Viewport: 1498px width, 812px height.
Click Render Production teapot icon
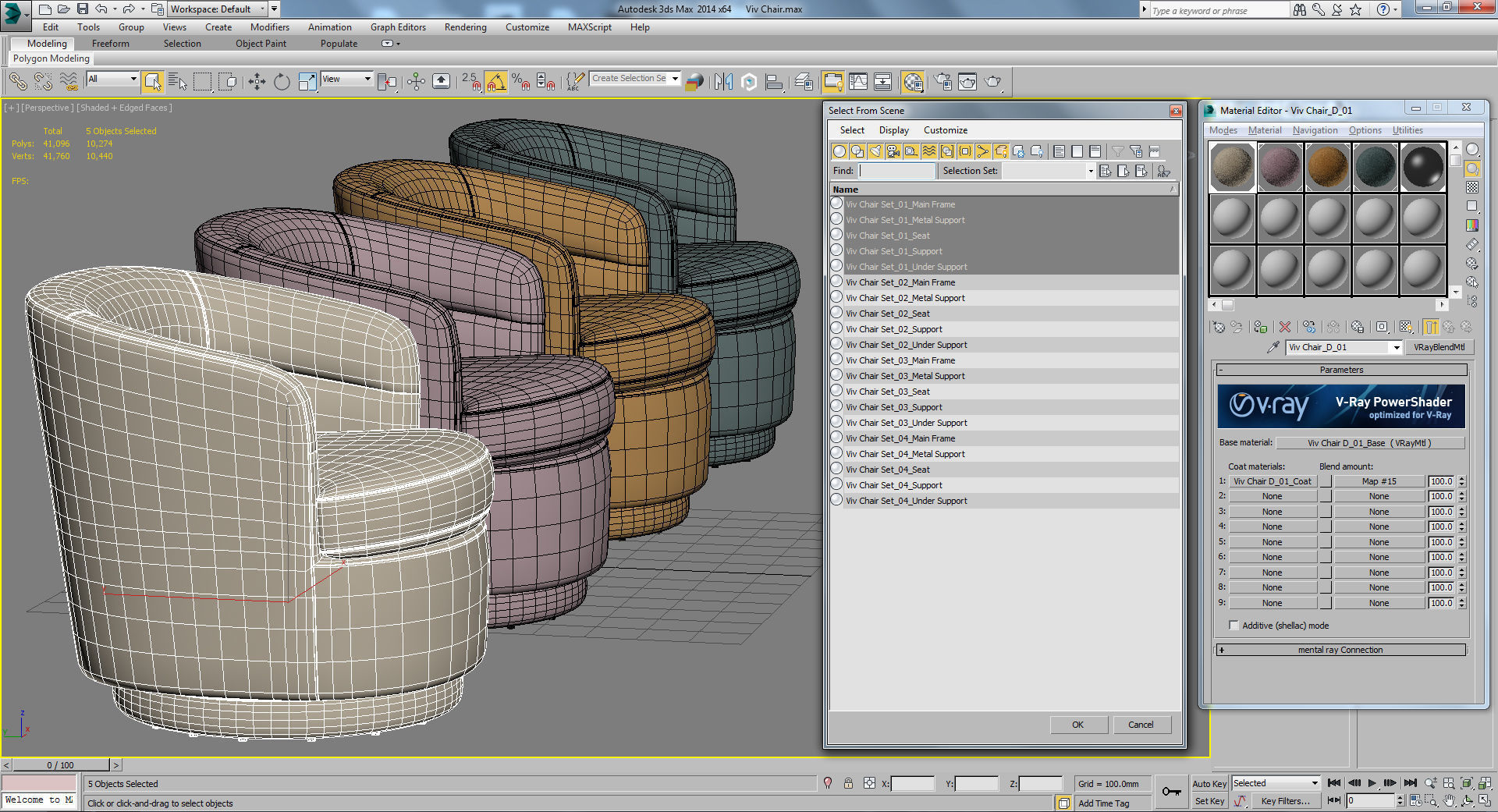(993, 81)
